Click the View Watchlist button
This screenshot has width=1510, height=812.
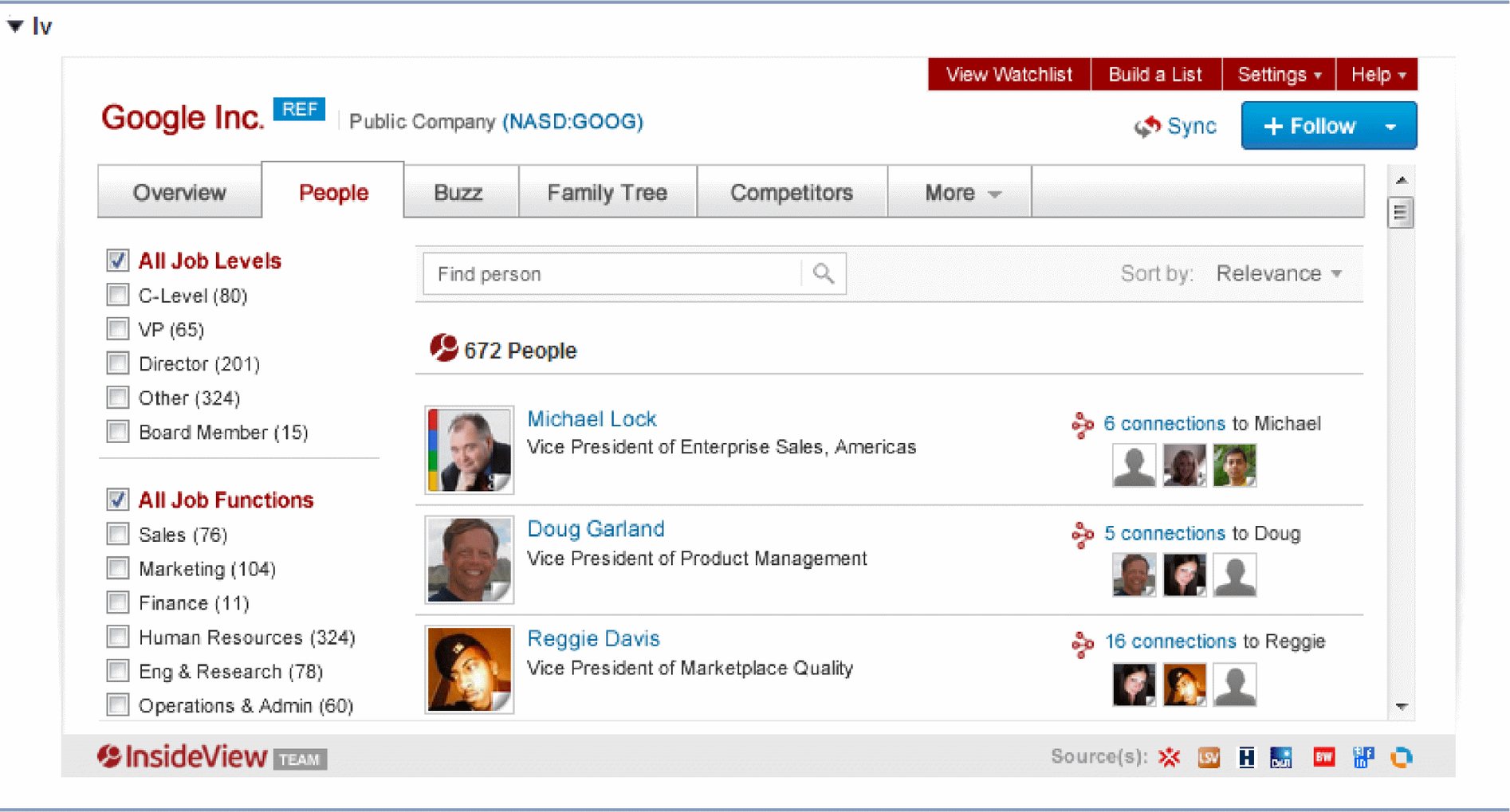point(1009,74)
